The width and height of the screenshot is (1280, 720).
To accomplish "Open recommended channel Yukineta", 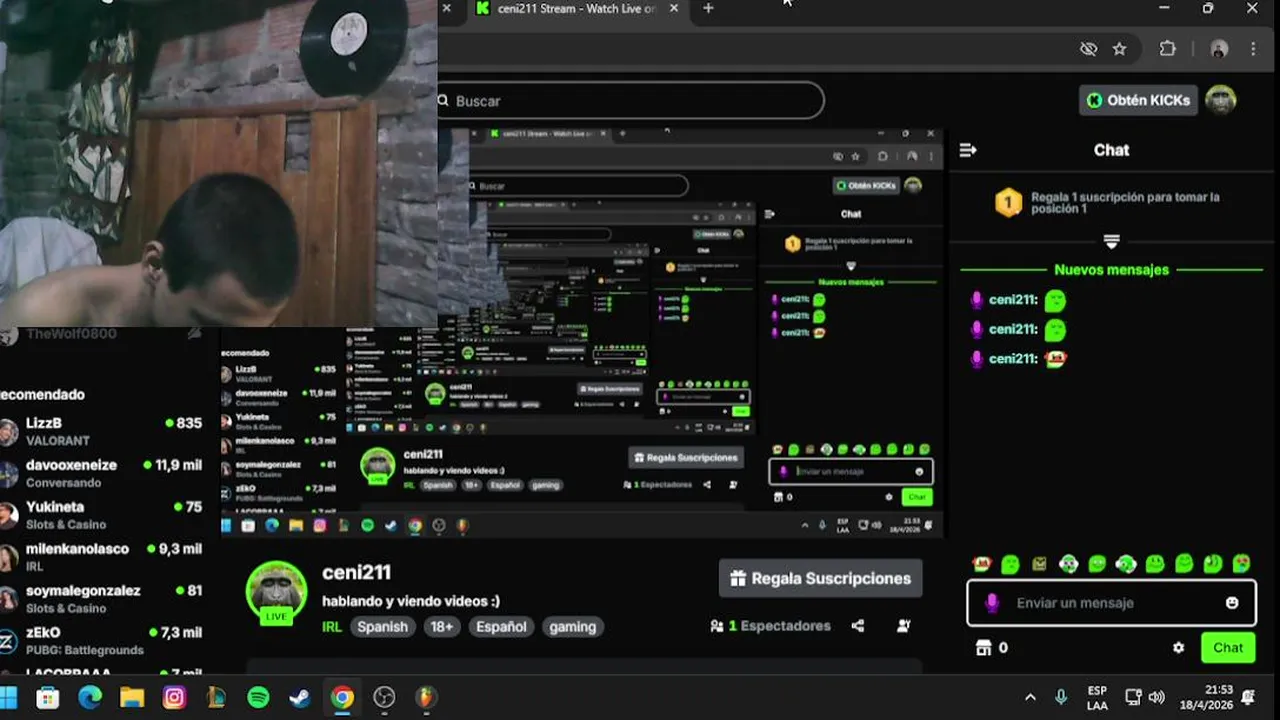I will click(x=100, y=515).
